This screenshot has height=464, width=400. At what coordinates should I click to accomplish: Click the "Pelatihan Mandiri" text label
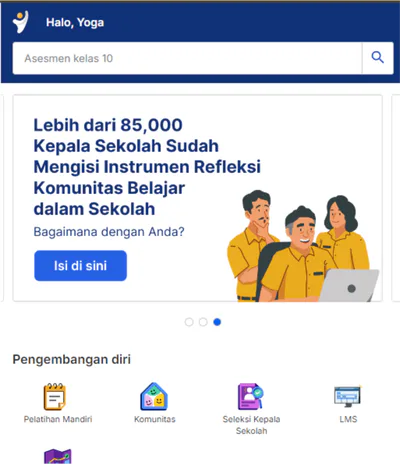pyautogui.click(x=58, y=419)
